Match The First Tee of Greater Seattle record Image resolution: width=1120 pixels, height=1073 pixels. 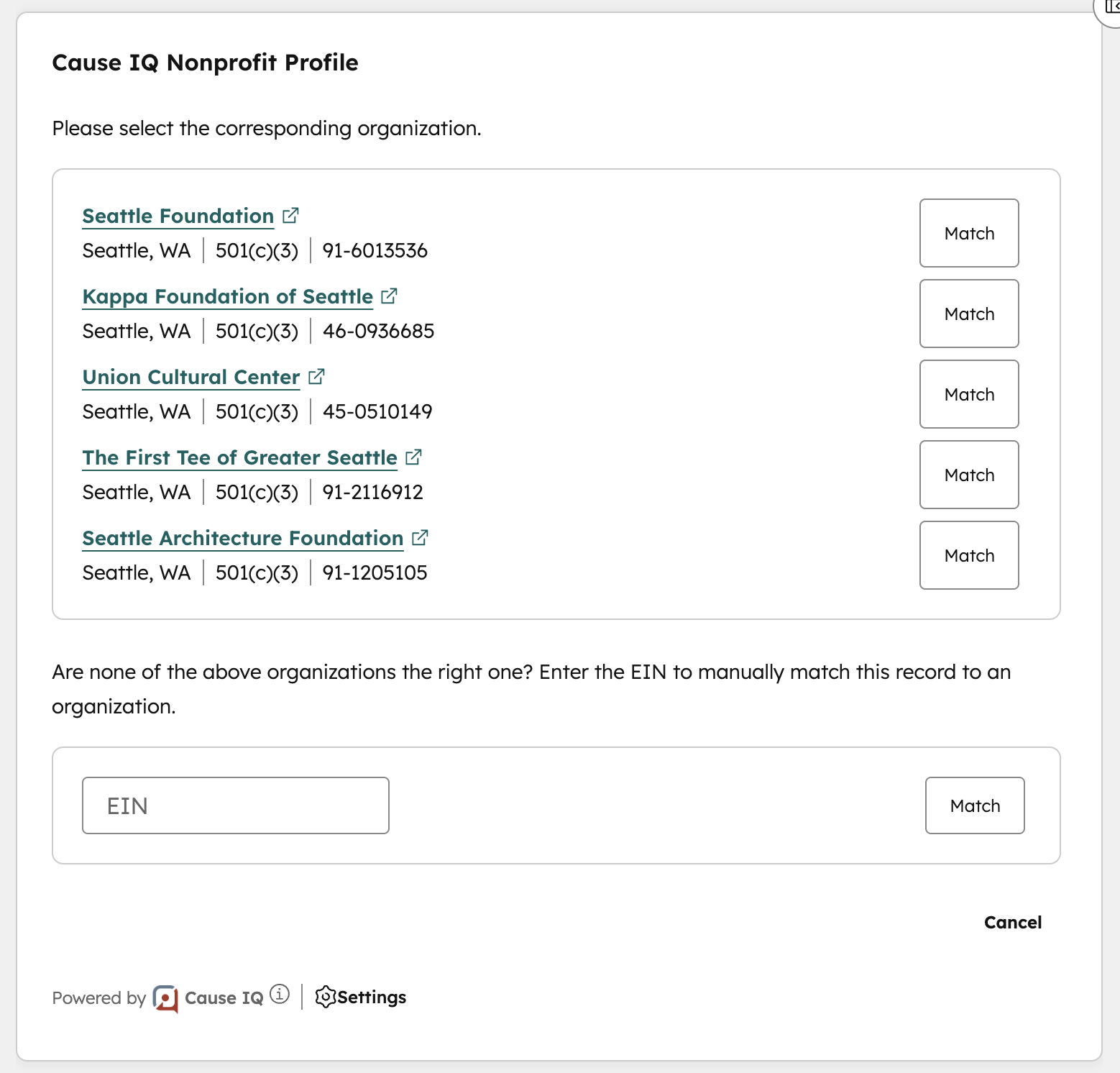pos(968,475)
